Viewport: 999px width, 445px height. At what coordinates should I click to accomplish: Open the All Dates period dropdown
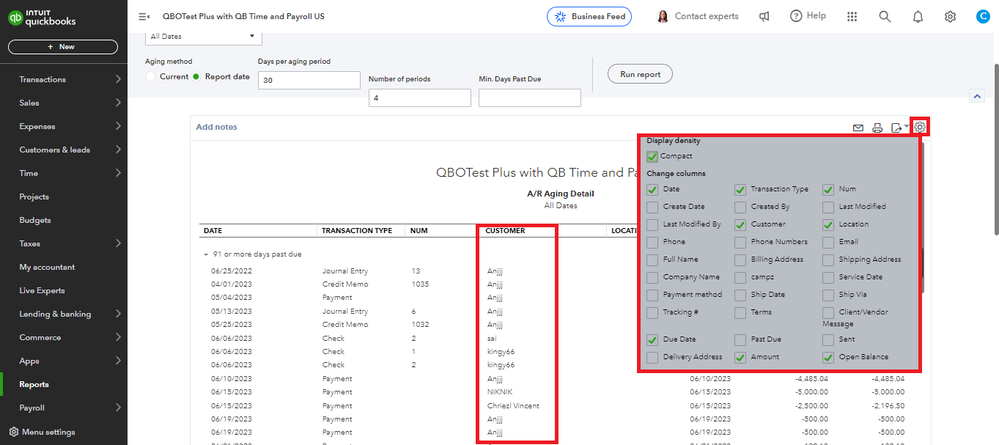(x=204, y=37)
